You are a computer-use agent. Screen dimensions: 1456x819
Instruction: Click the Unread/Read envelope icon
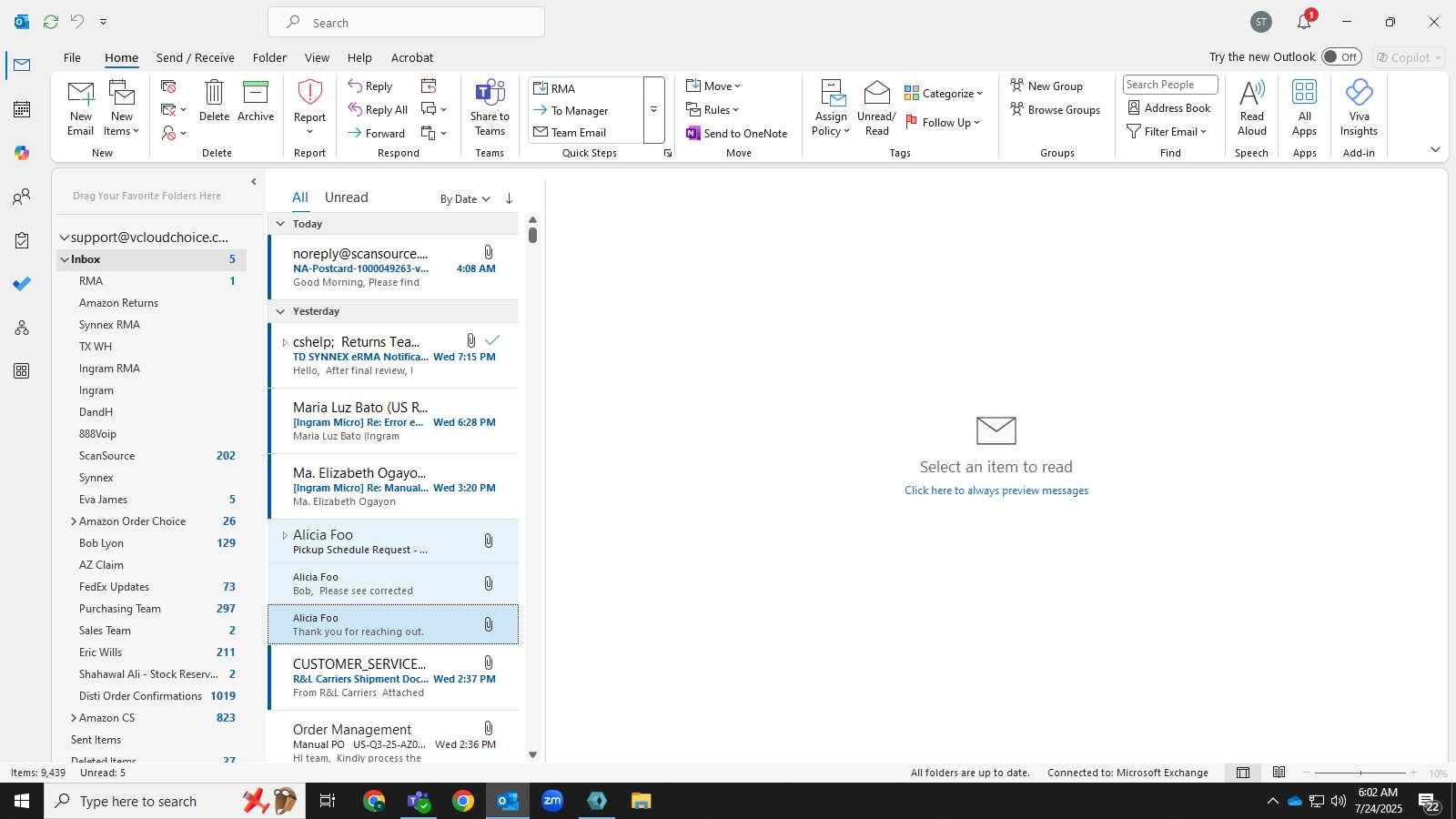click(876, 93)
